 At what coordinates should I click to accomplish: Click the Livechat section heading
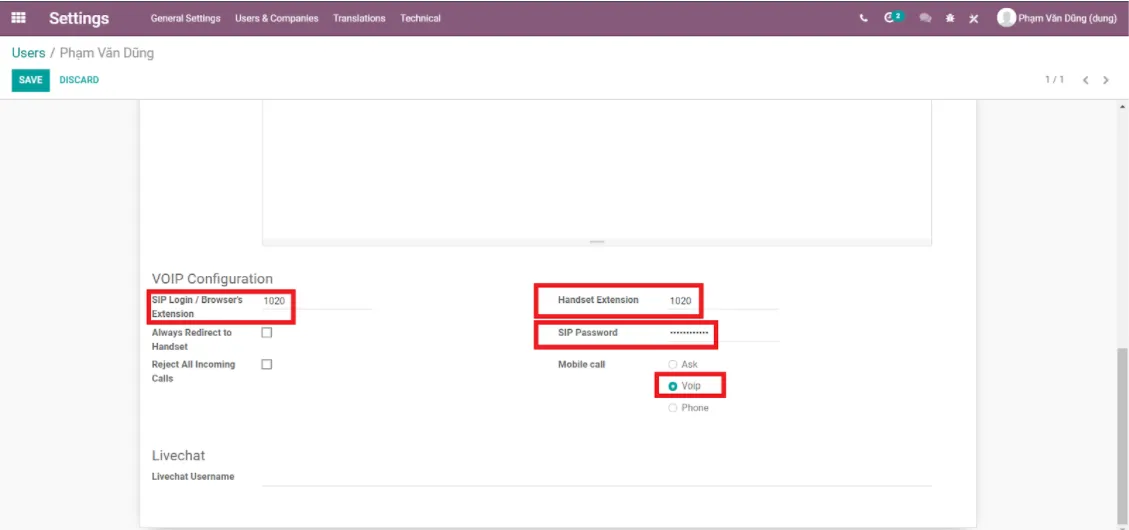pos(179,455)
